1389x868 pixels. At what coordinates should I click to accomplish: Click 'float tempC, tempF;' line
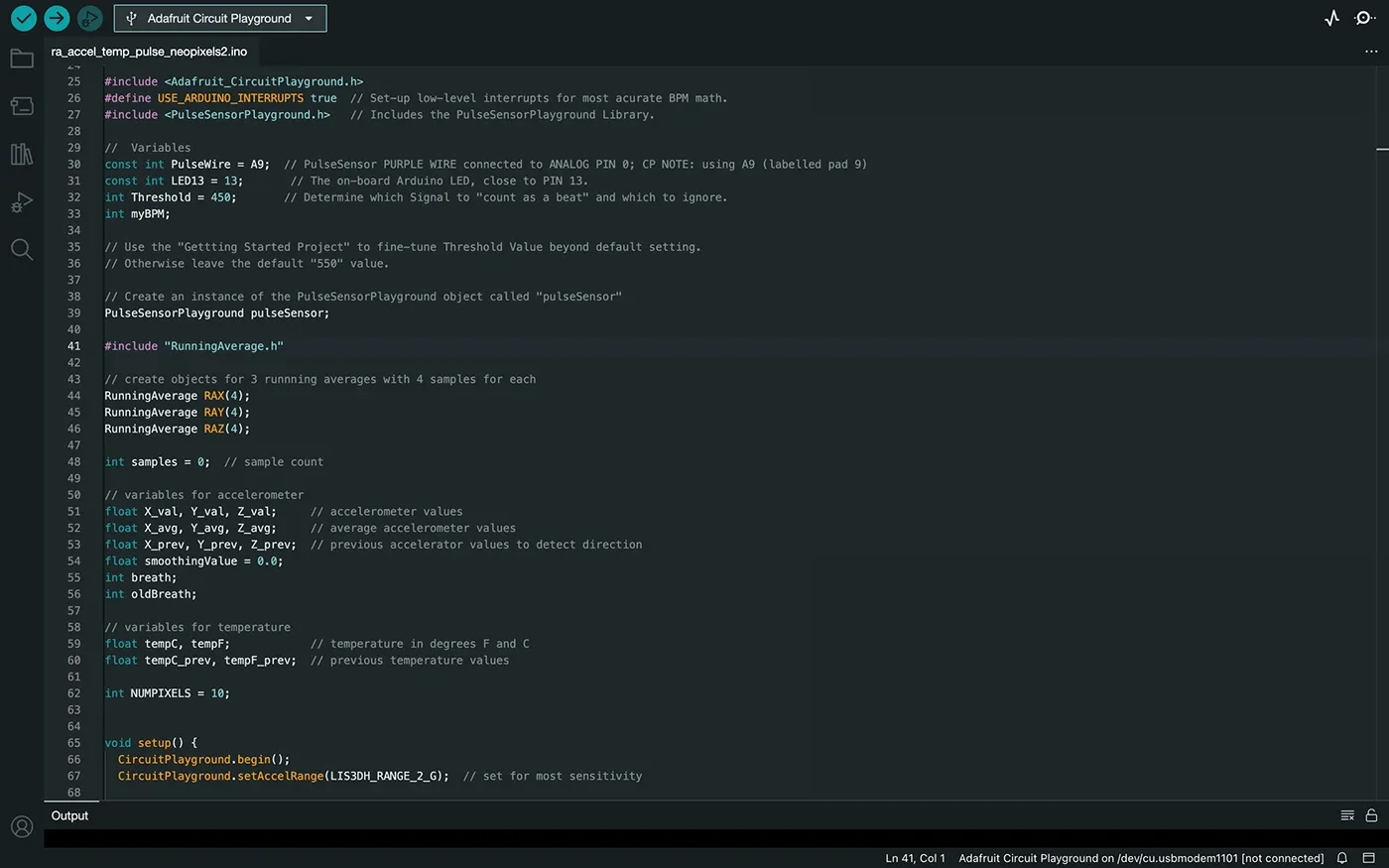tap(168, 644)
